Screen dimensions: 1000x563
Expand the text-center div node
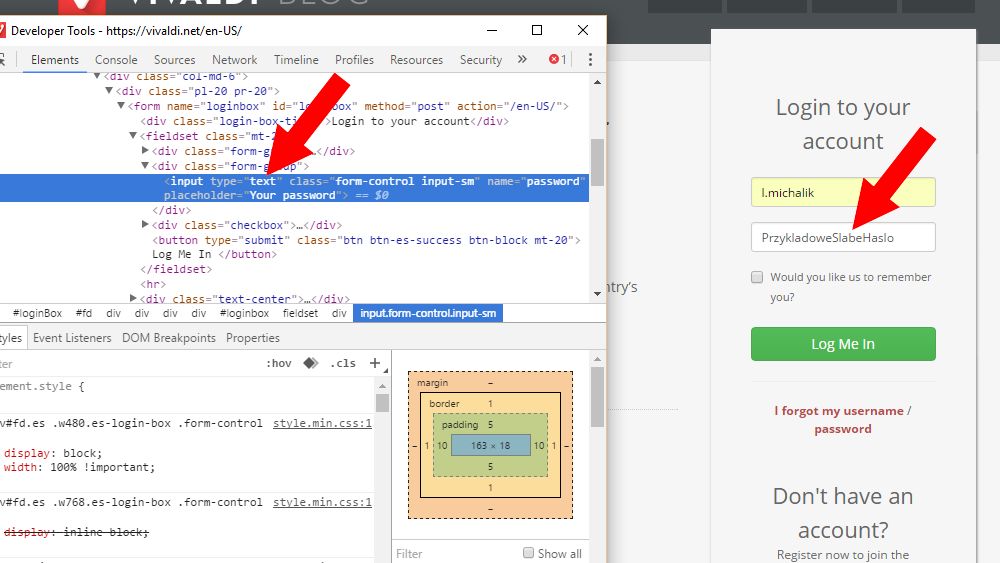[133, 298]
